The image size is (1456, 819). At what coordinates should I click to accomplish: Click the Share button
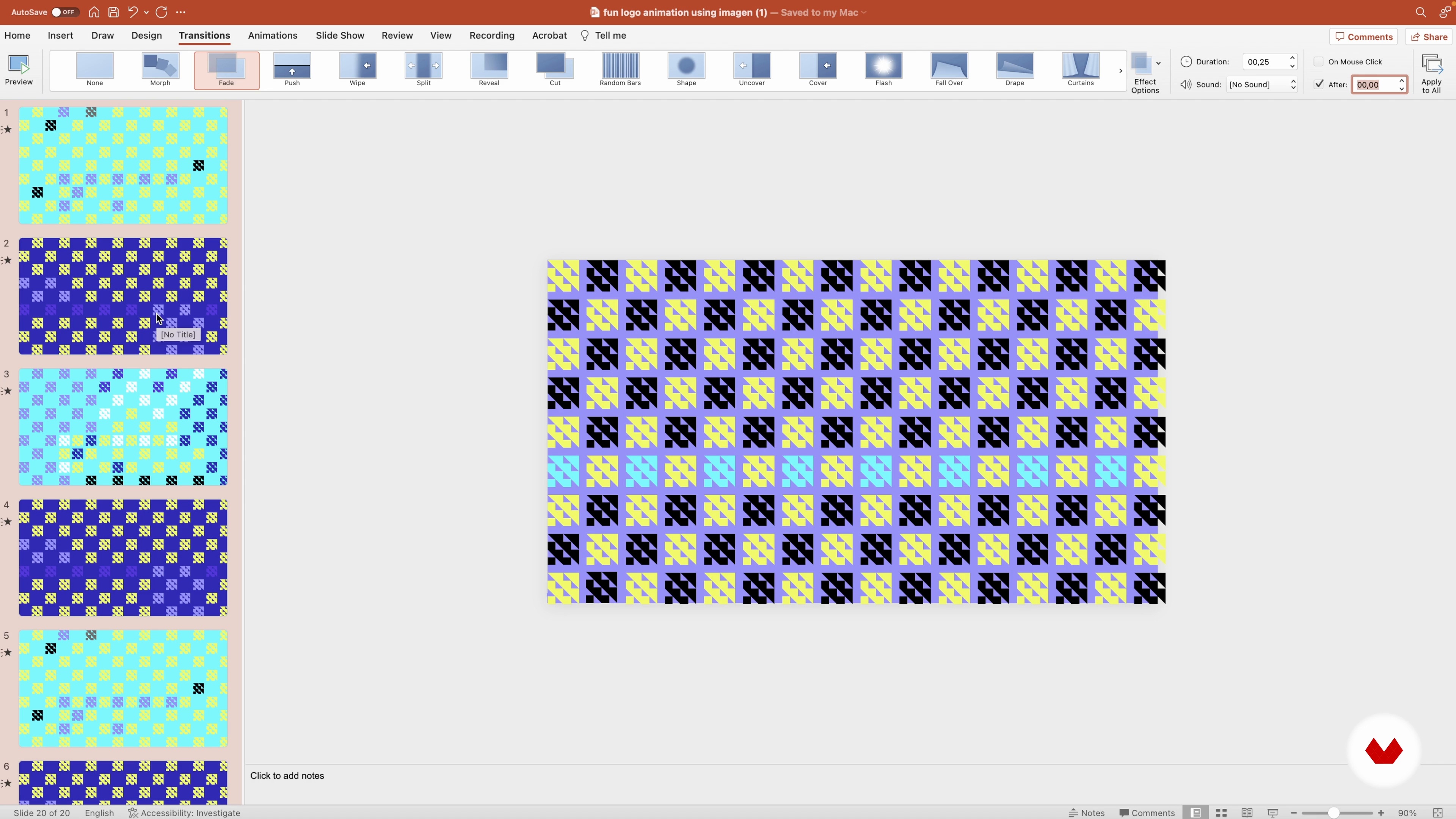(1429, 37)
